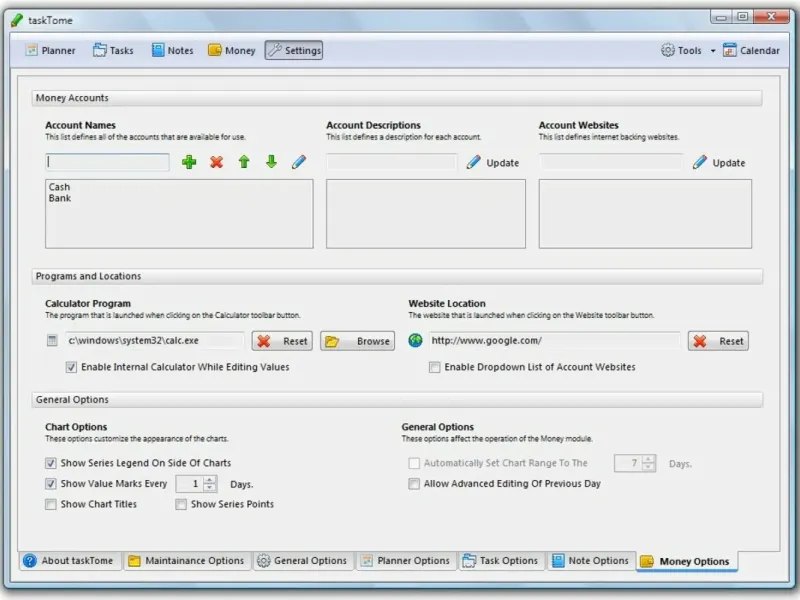Switch to the Note Options tab

(591, 561)
